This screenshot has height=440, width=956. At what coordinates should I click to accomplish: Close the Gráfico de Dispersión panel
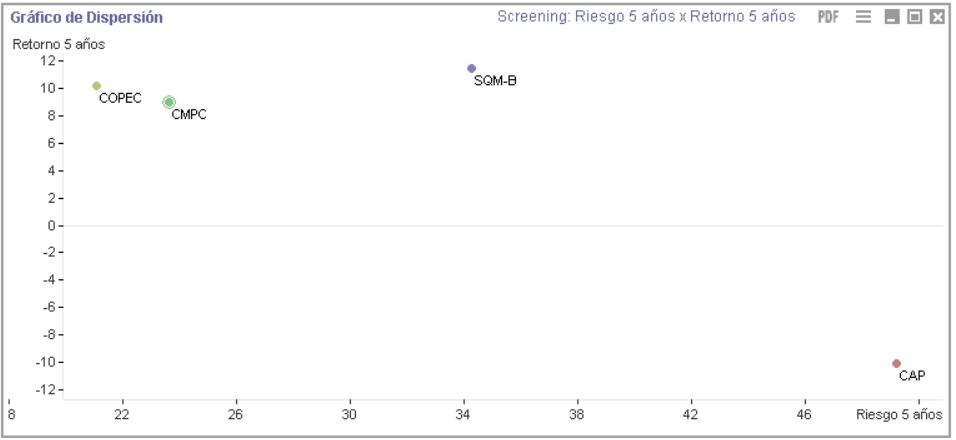pyautogui.click(x=937, y=17)
